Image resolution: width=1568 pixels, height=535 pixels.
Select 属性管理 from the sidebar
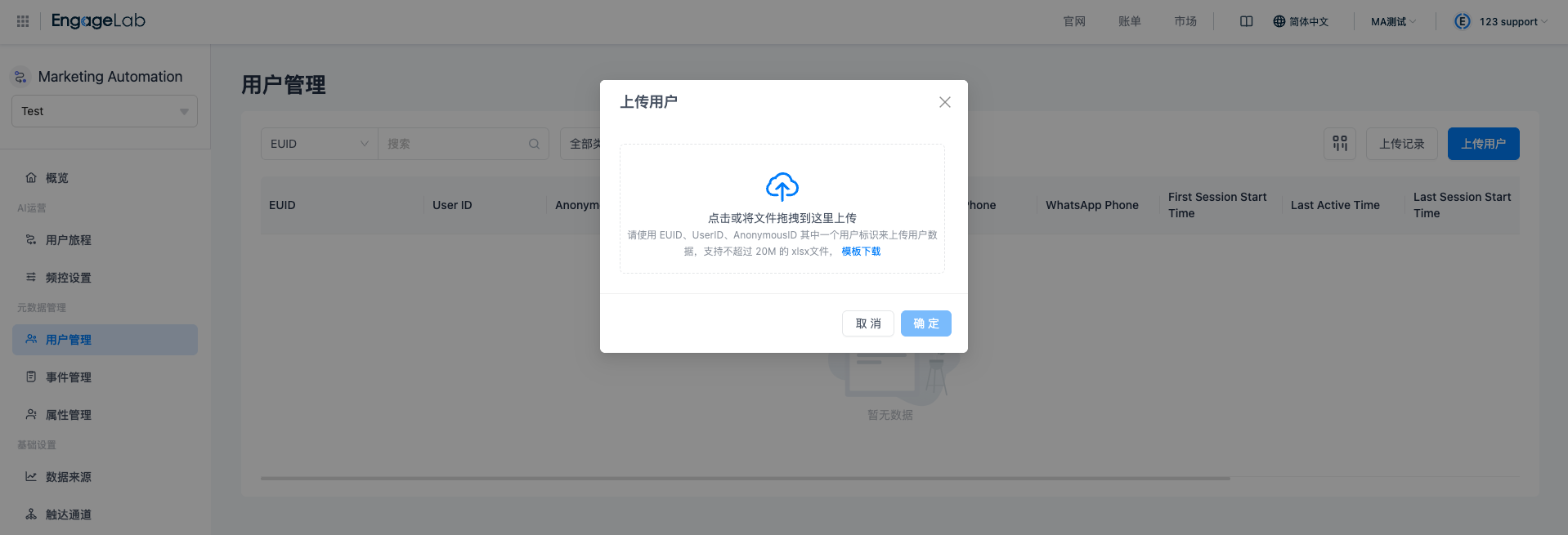(x=68, y=415)
